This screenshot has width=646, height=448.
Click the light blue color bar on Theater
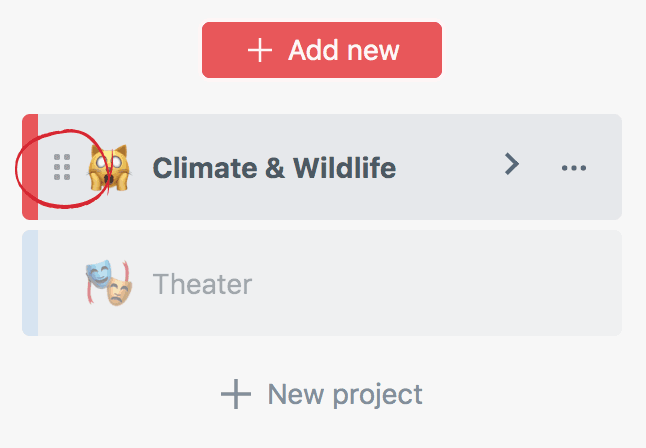coord(30,283)
